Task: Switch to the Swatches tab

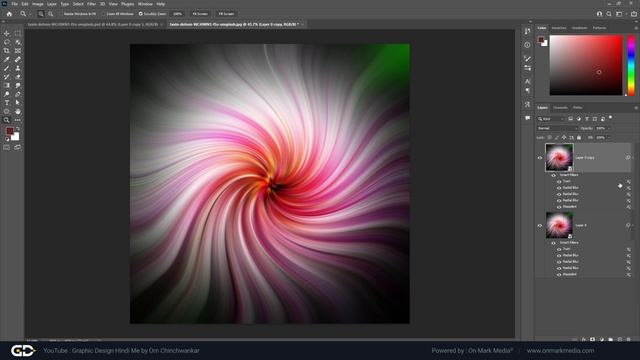Action: pyautogui.click(x=559, y=28)
